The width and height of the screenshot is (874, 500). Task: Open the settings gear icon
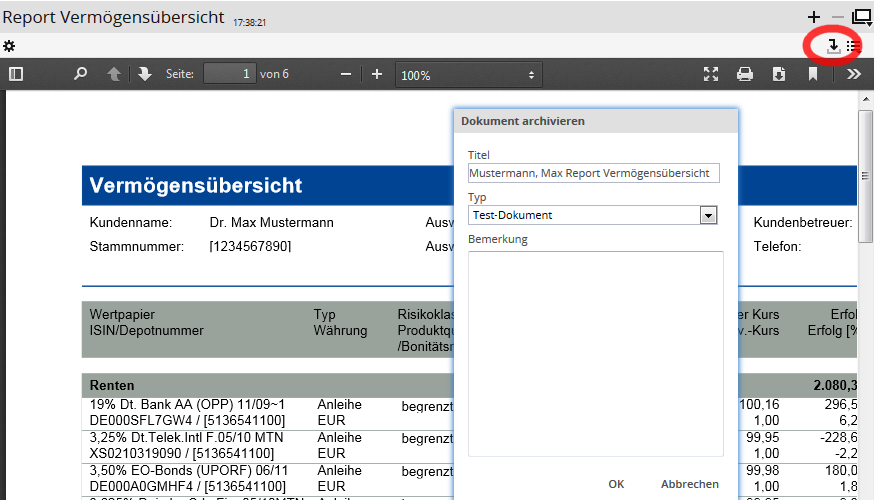pos(9,46)
